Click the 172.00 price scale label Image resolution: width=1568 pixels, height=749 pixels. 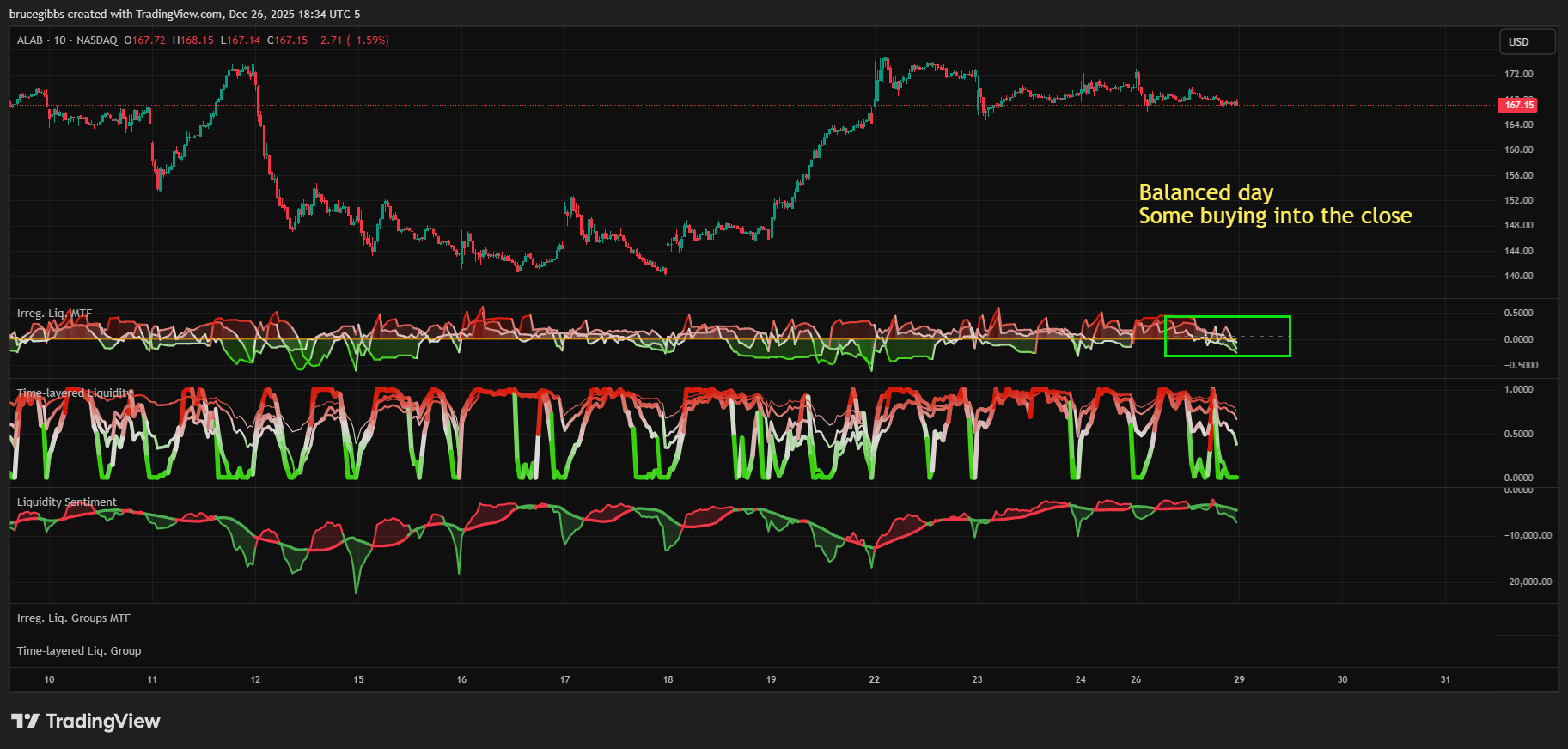(1518, 75)
